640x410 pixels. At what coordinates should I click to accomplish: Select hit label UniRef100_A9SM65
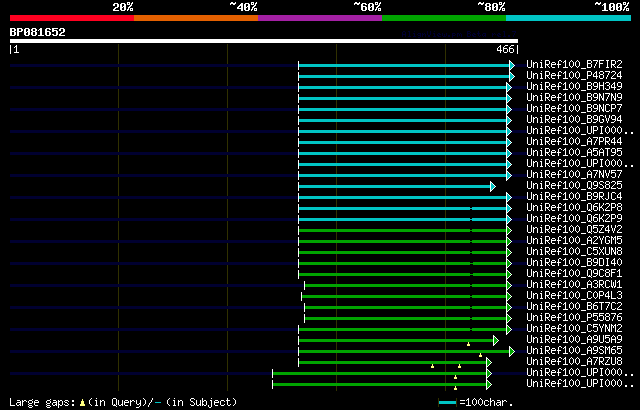tap(574, 351)
